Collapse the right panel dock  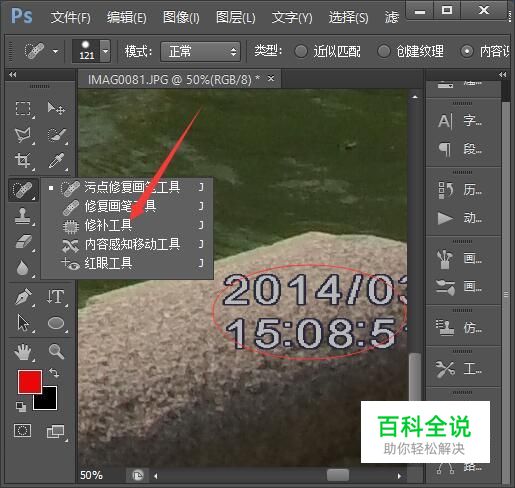coord(503,74)
